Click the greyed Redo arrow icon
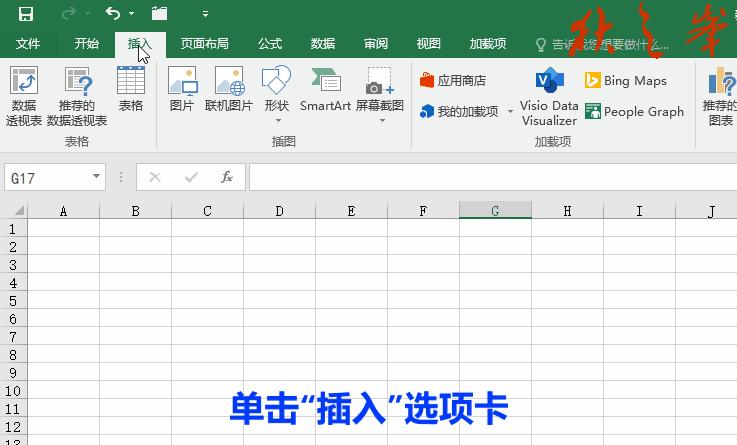 [x=69, y=14]
